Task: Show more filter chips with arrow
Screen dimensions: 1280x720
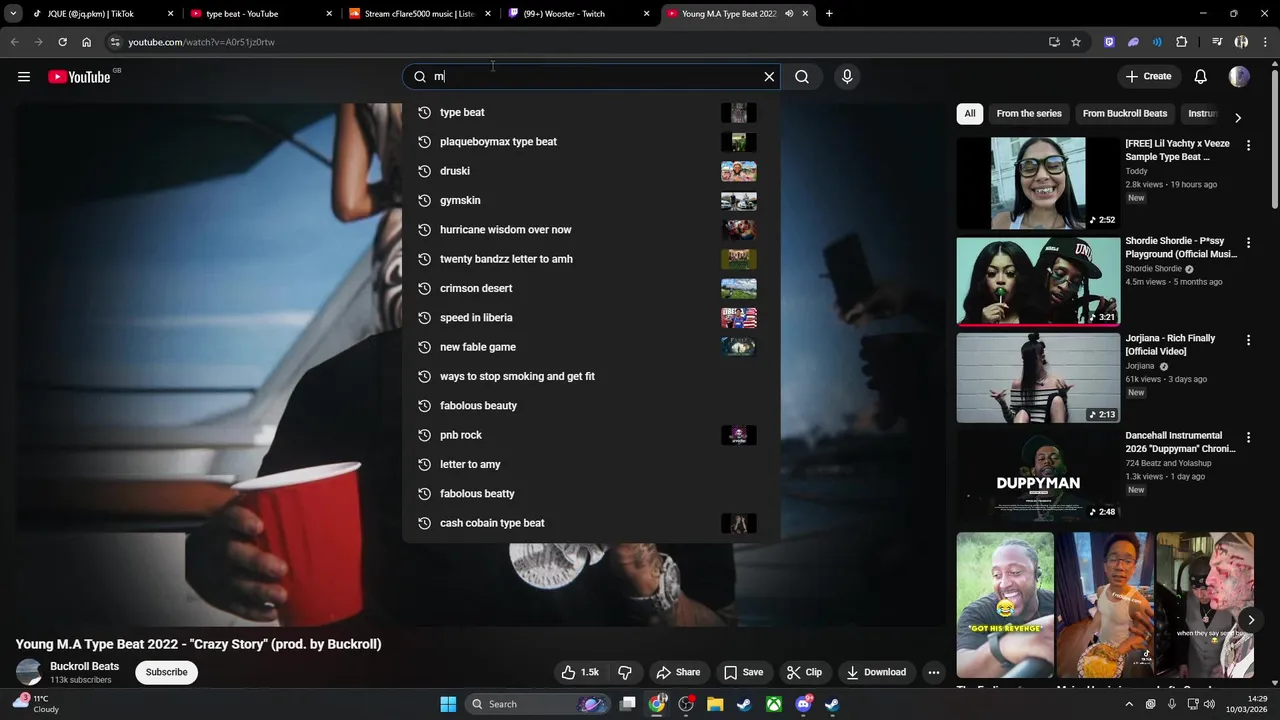Action: [1238, 118]
